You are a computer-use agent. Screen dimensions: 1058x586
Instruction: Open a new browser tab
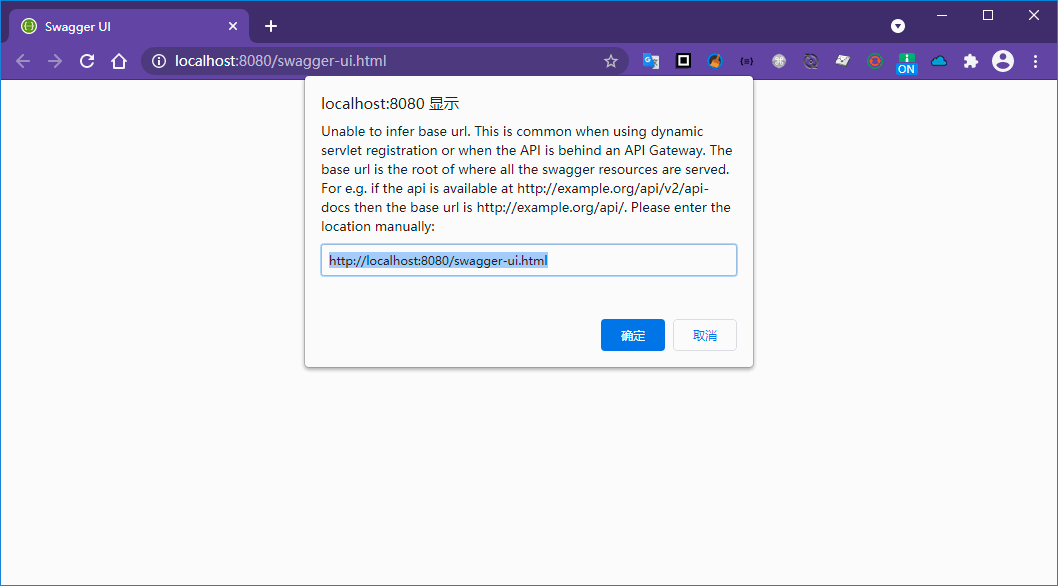tap(271, 26)
